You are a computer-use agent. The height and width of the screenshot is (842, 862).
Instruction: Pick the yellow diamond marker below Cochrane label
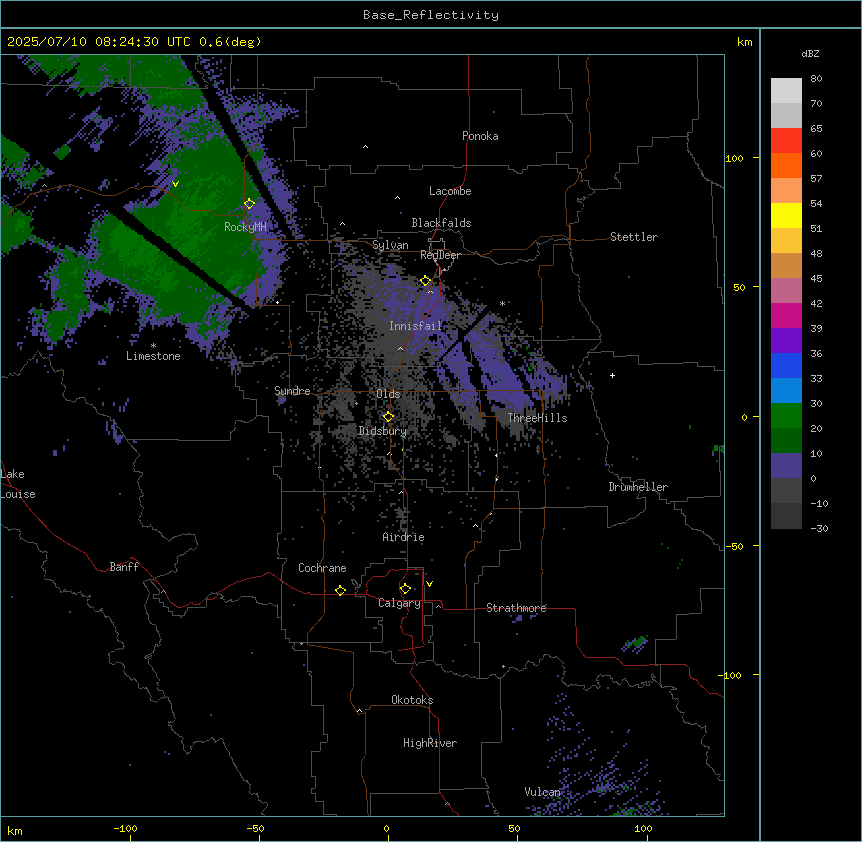click(x=340, y=590)
